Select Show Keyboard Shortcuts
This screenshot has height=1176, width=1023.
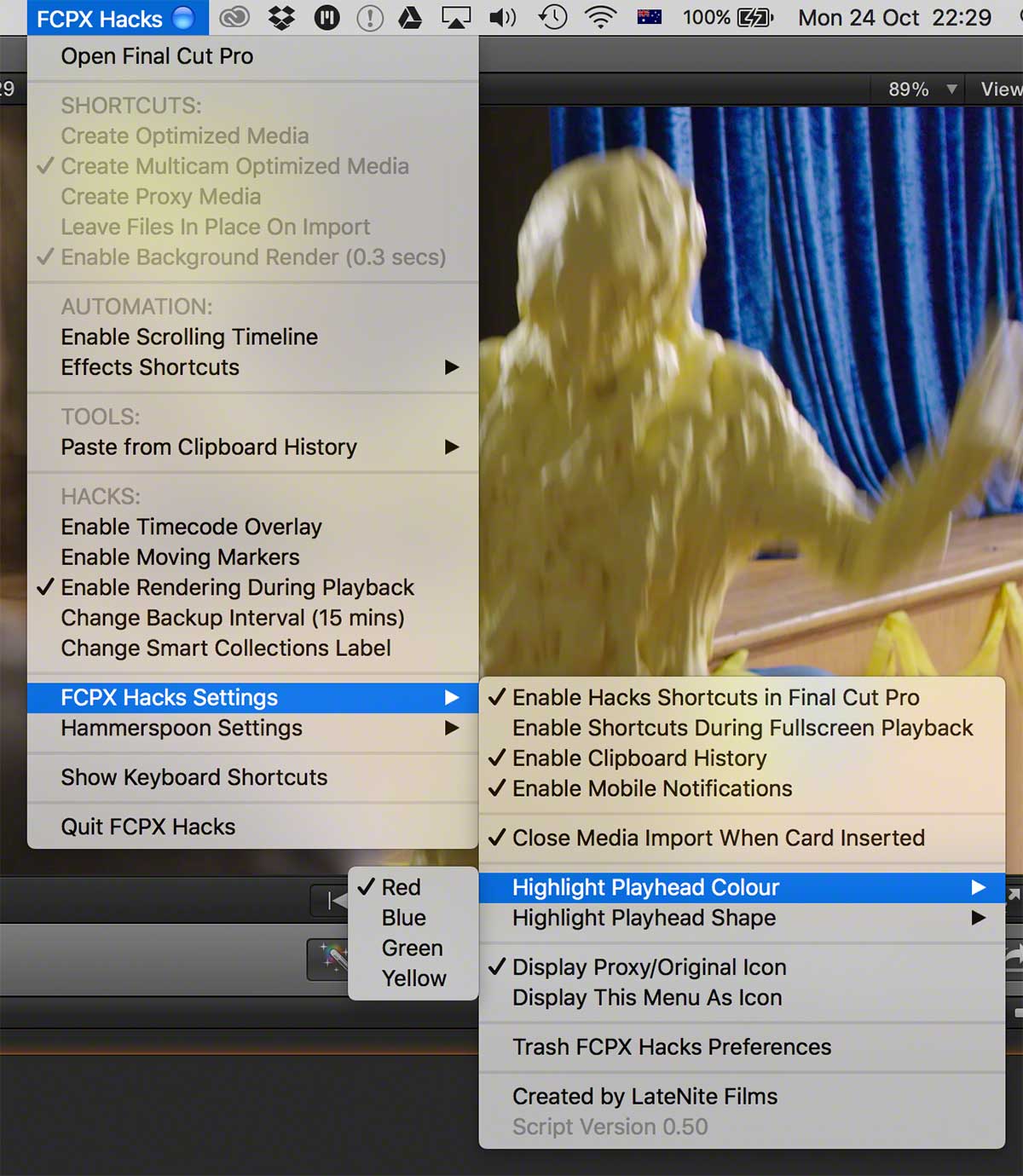[x=252, y=778]
